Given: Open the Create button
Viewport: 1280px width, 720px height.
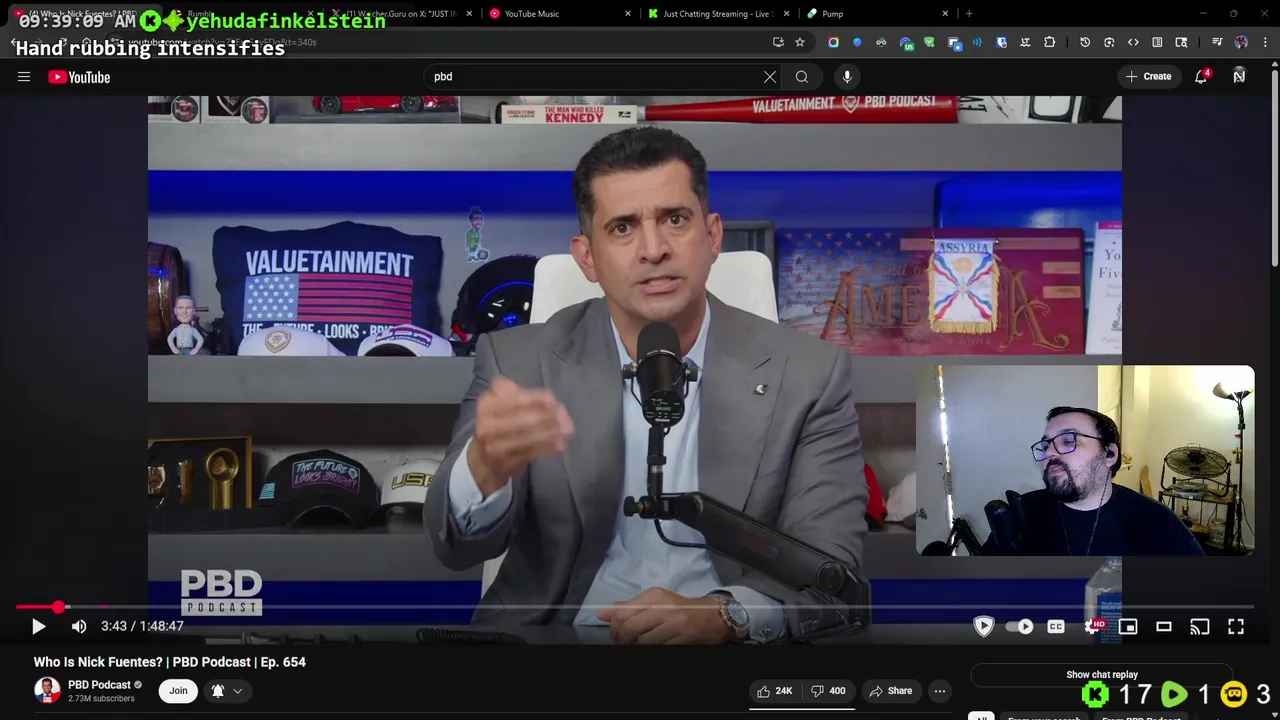Looking at the screenshot, I should click(x=1148, y=76).
